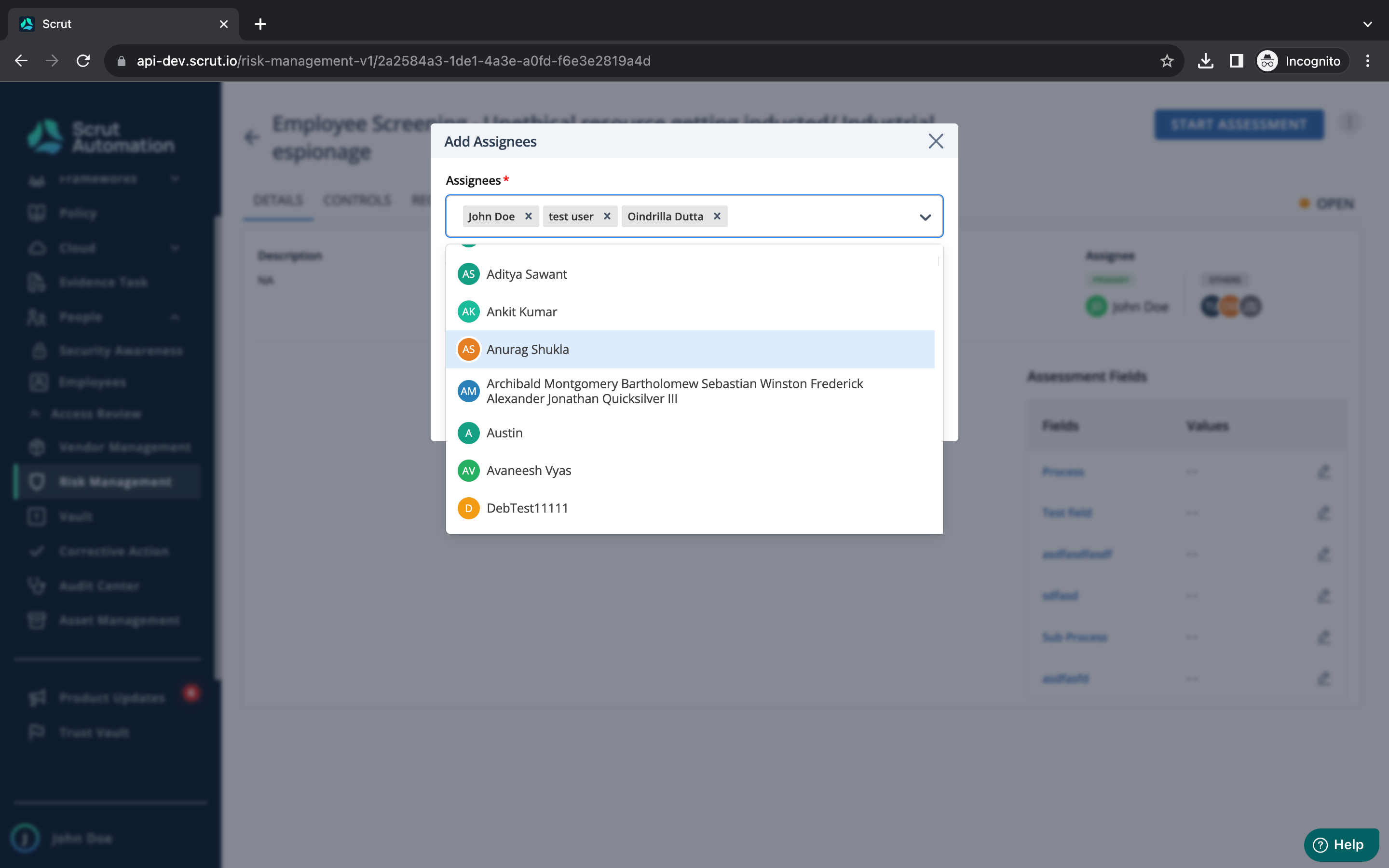Screen dimensions: 1389x868
Task: Click the Scrut Automation logo
Action: click(x=102, y=137)
